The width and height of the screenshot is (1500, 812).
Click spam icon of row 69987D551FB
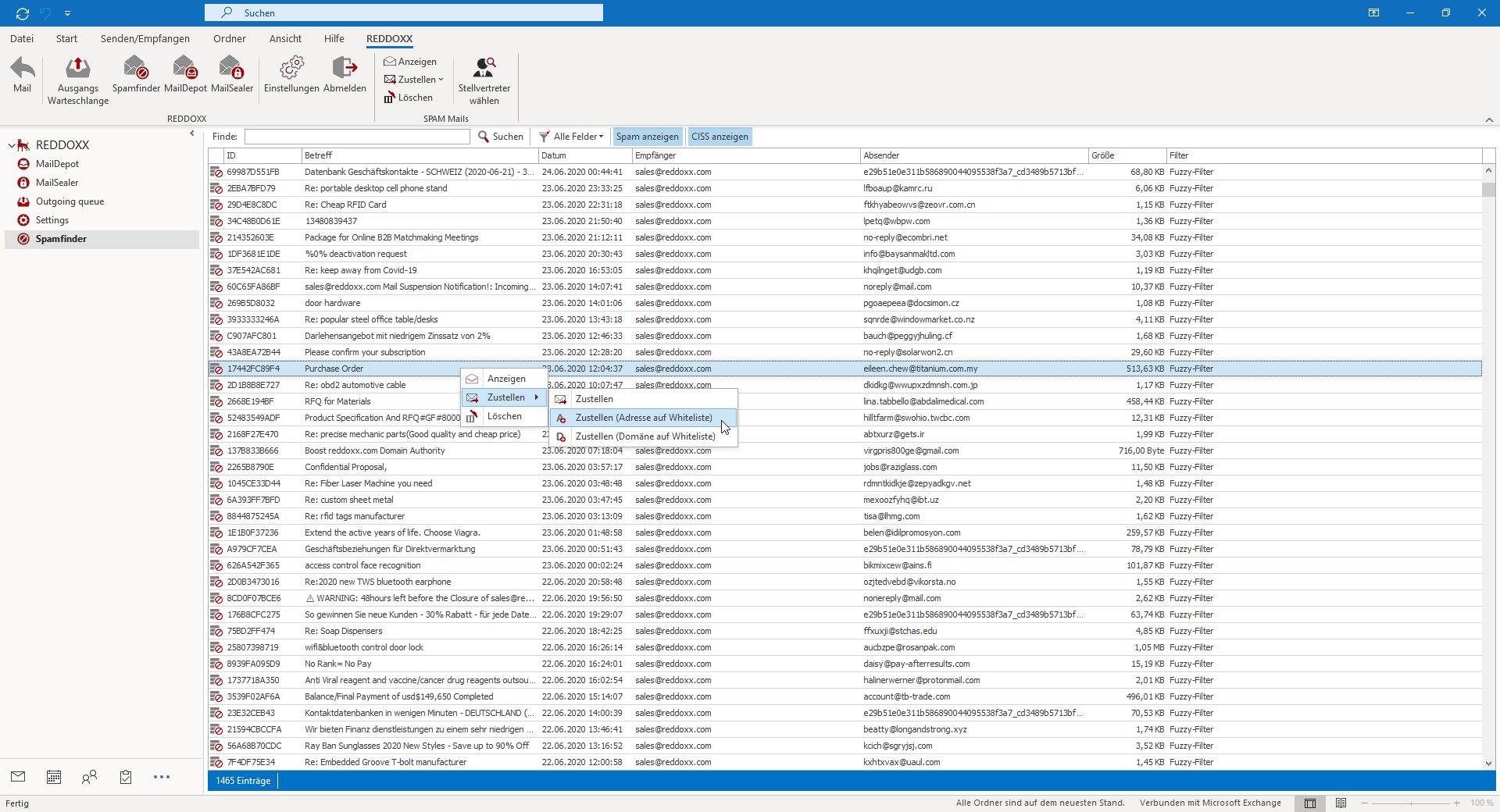coord(216,172)
